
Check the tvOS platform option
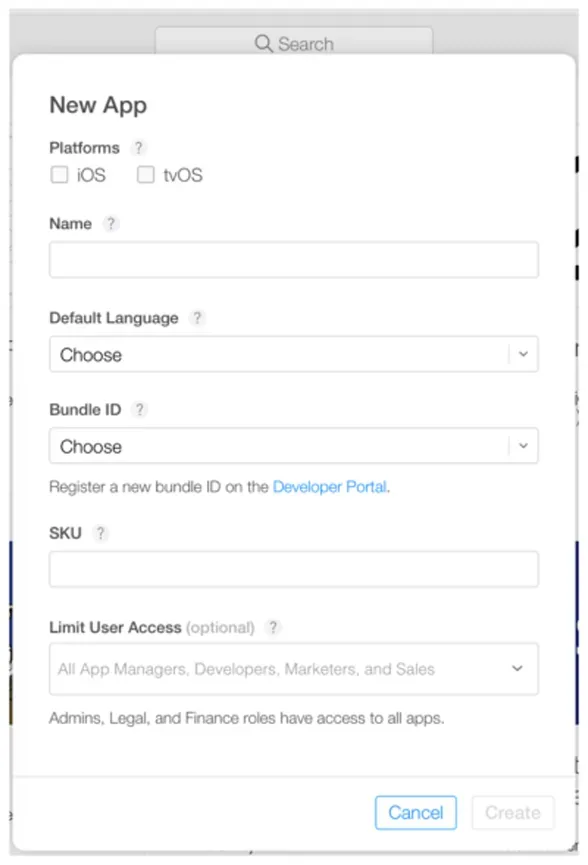145,174
